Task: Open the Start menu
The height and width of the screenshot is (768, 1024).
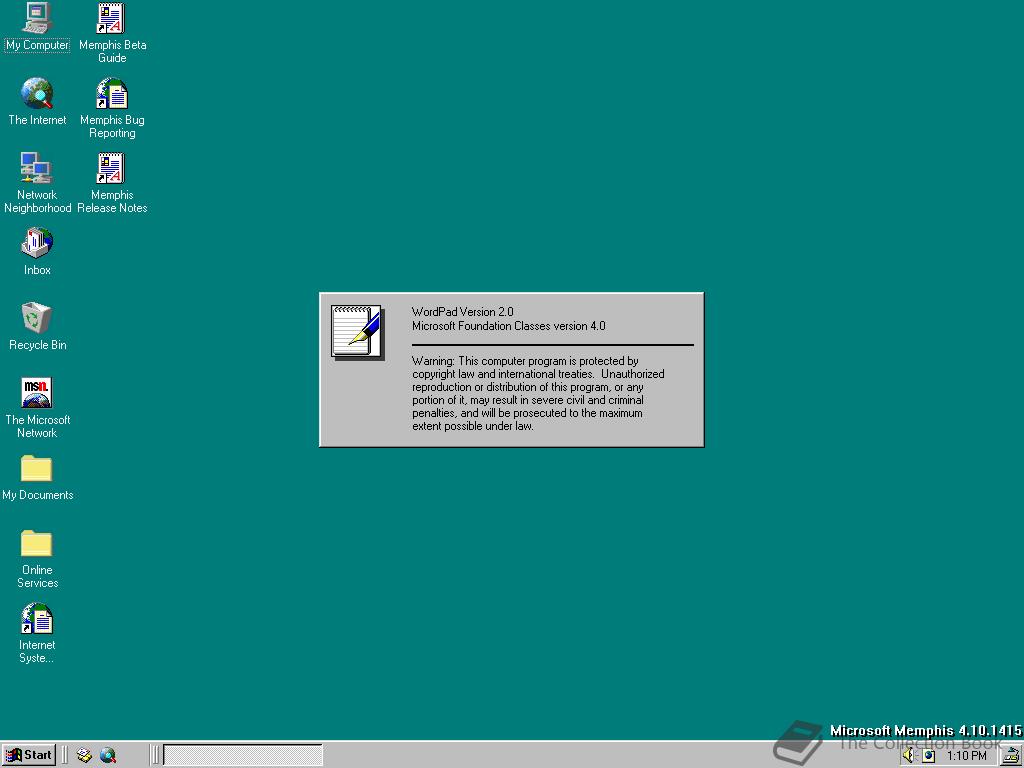Action: point(29,755)
